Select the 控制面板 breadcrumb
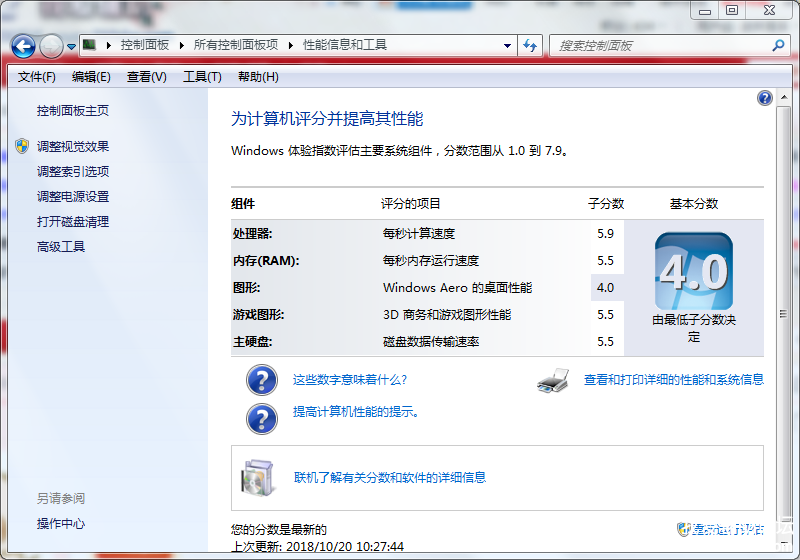Screen dimensions: 800x560 coord(145,45)
